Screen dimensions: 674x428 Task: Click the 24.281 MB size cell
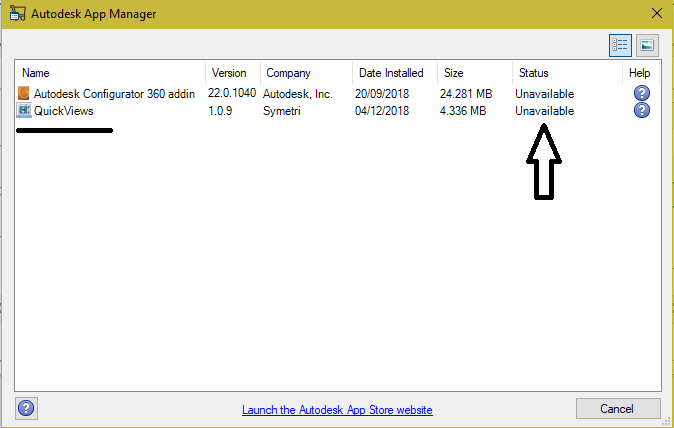[466, 94]
